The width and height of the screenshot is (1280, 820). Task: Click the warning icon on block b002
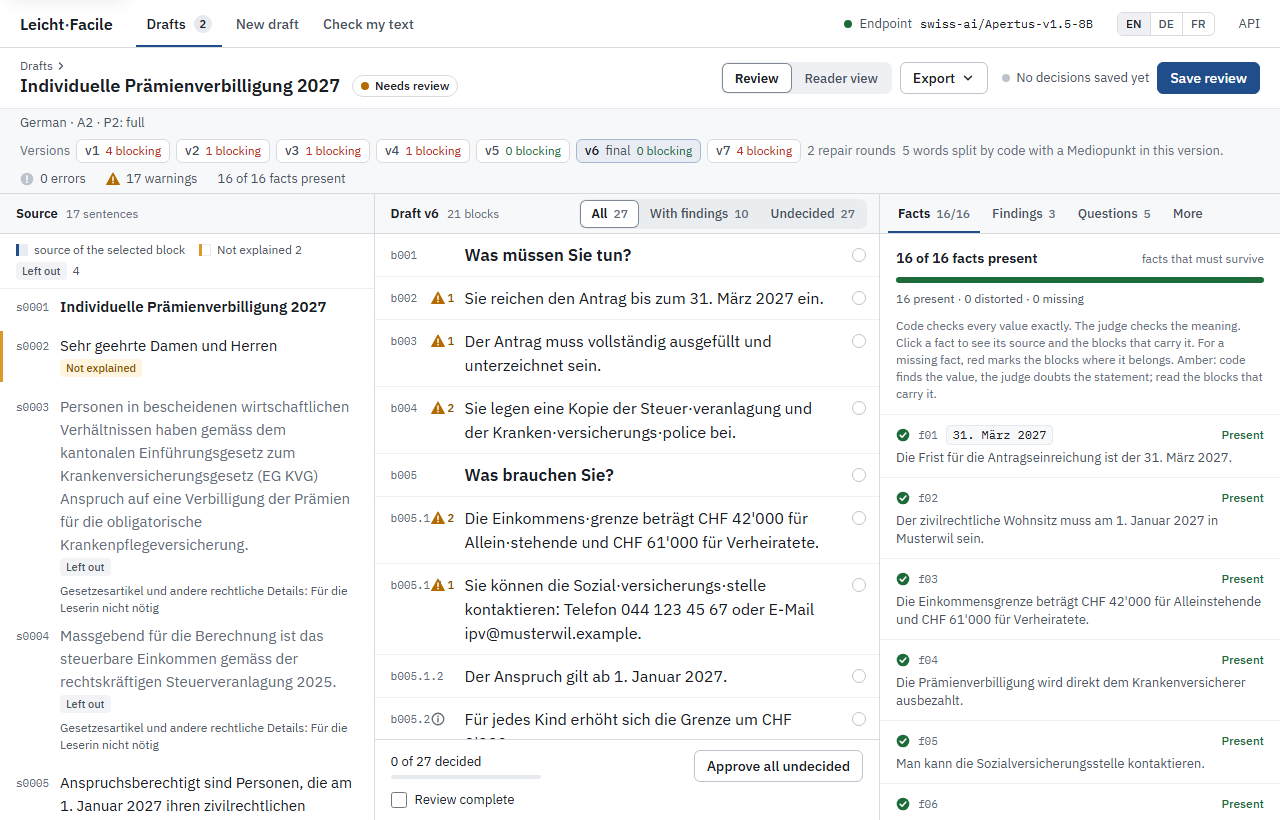[437, 298]
